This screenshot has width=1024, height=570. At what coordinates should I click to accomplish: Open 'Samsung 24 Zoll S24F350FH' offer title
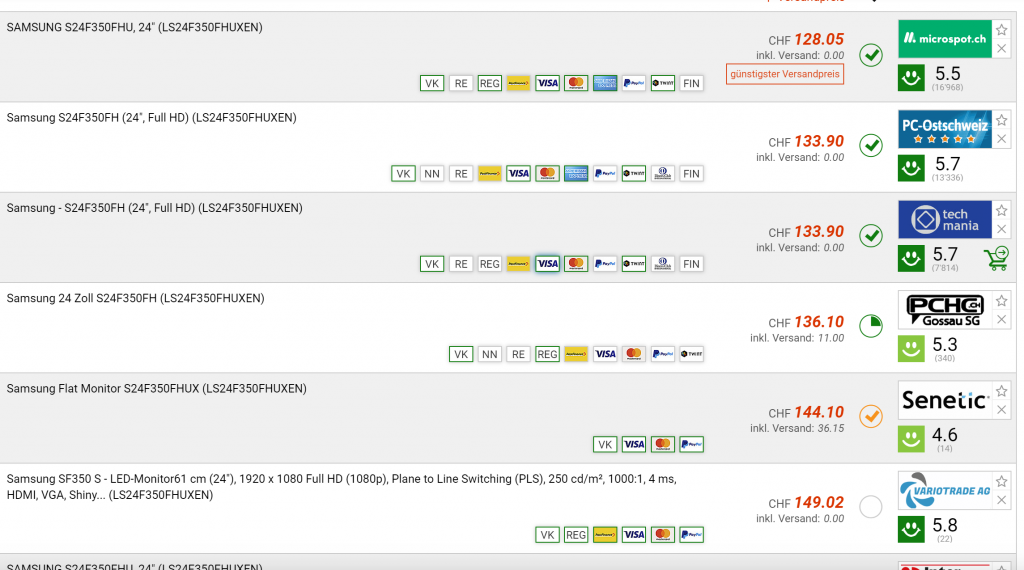pos(136,298)
